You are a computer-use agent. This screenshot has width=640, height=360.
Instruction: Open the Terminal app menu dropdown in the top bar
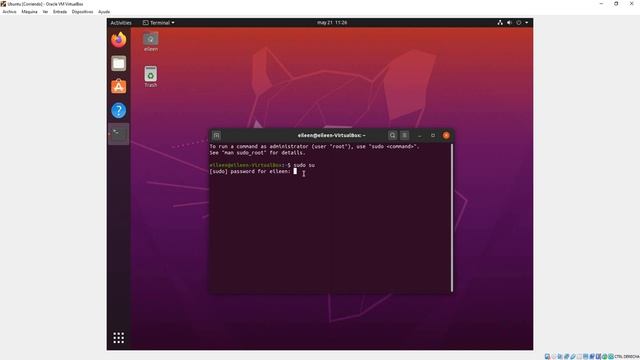click(159, 22)
